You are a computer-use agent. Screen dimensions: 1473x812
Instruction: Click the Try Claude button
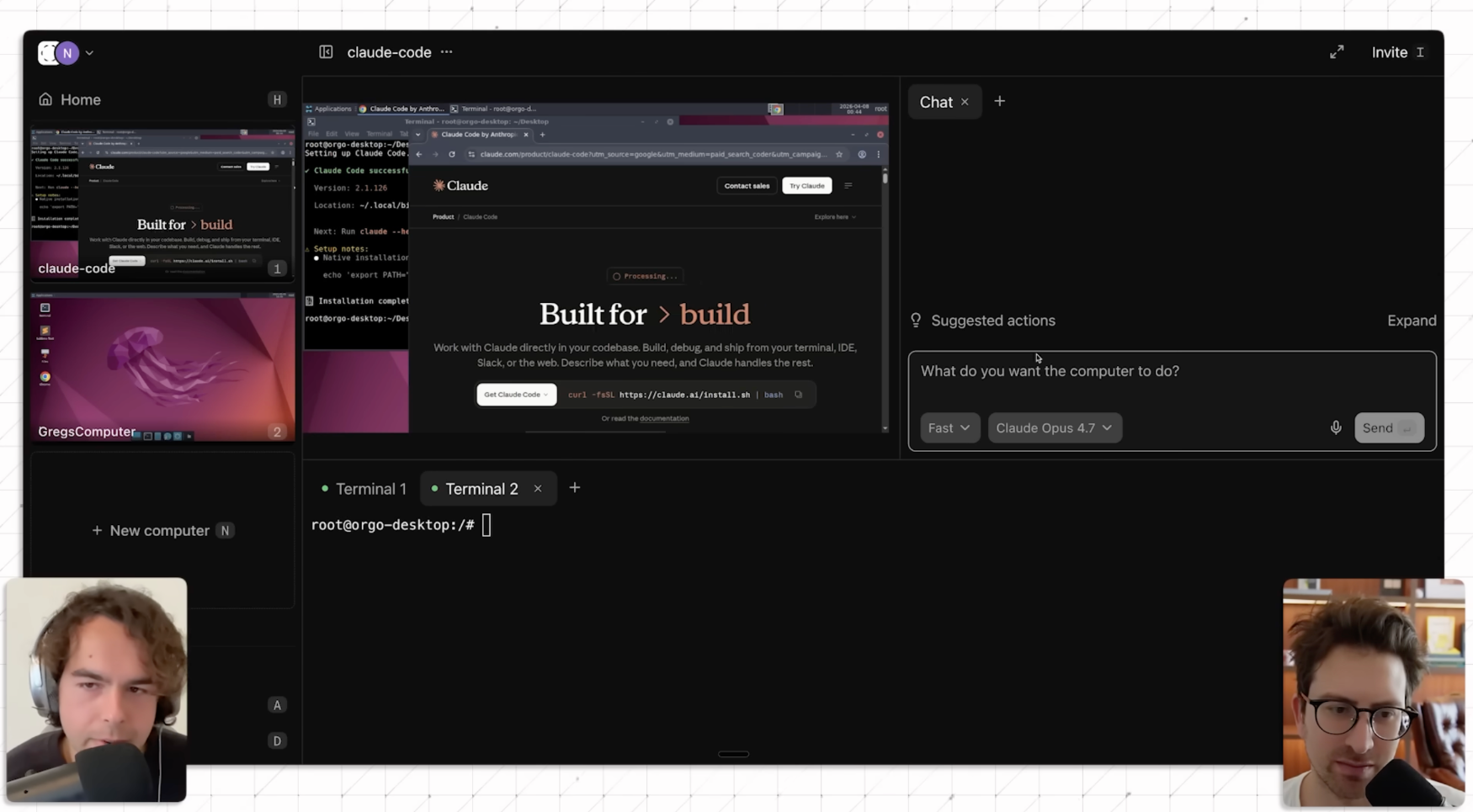point(806,186)
